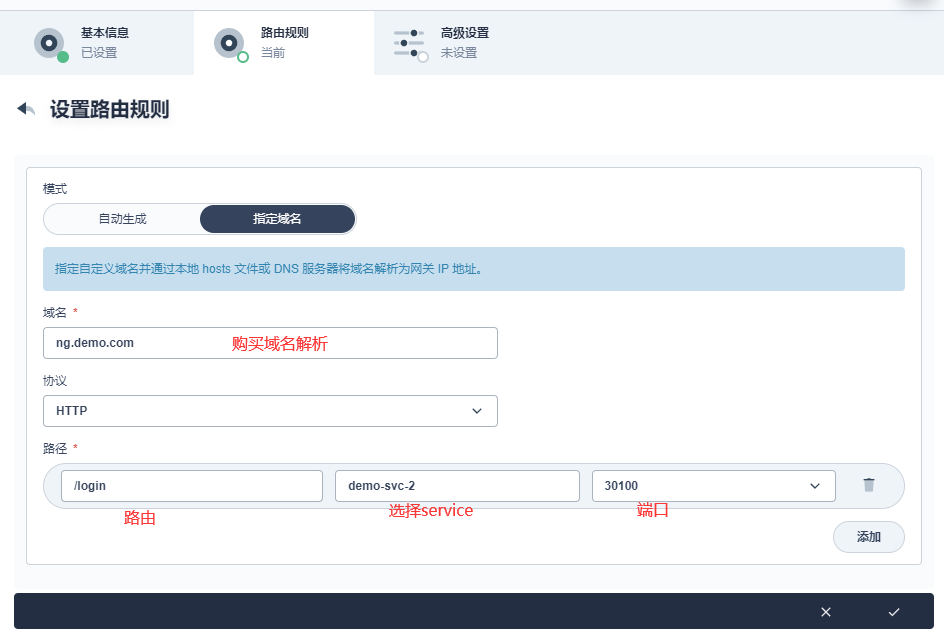Go to the 路由规则 tab label
Viewport: 944px width, 635px height.
click(x=285, y=33)
